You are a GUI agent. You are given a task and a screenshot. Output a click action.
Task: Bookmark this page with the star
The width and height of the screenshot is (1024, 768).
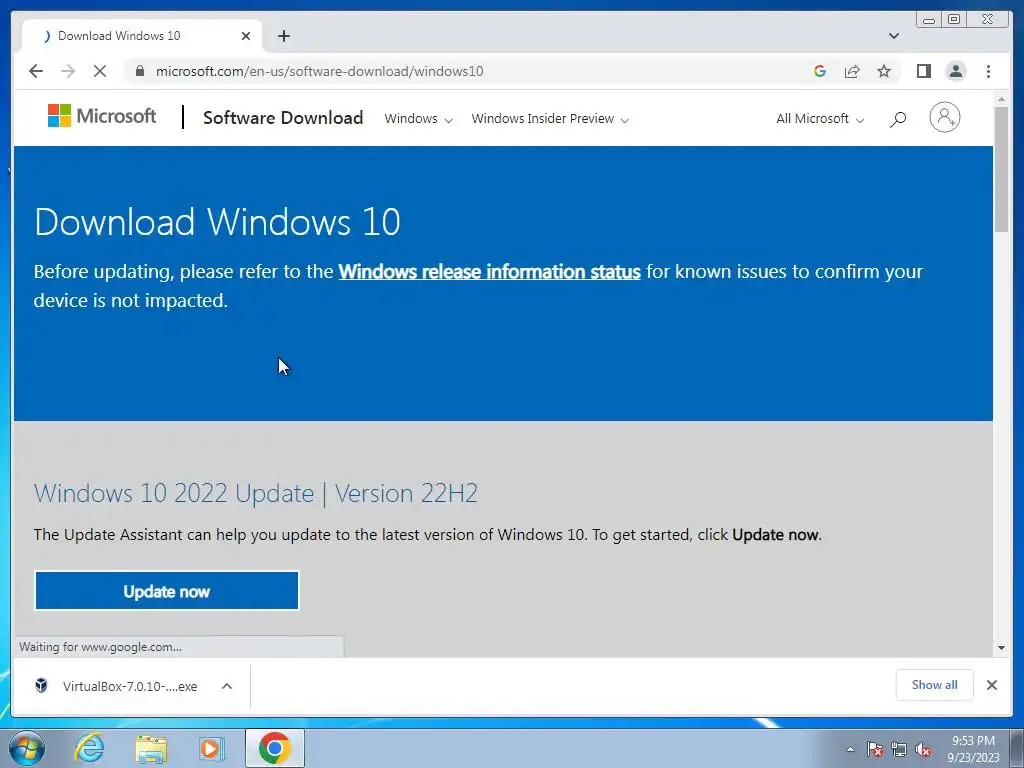884,71
